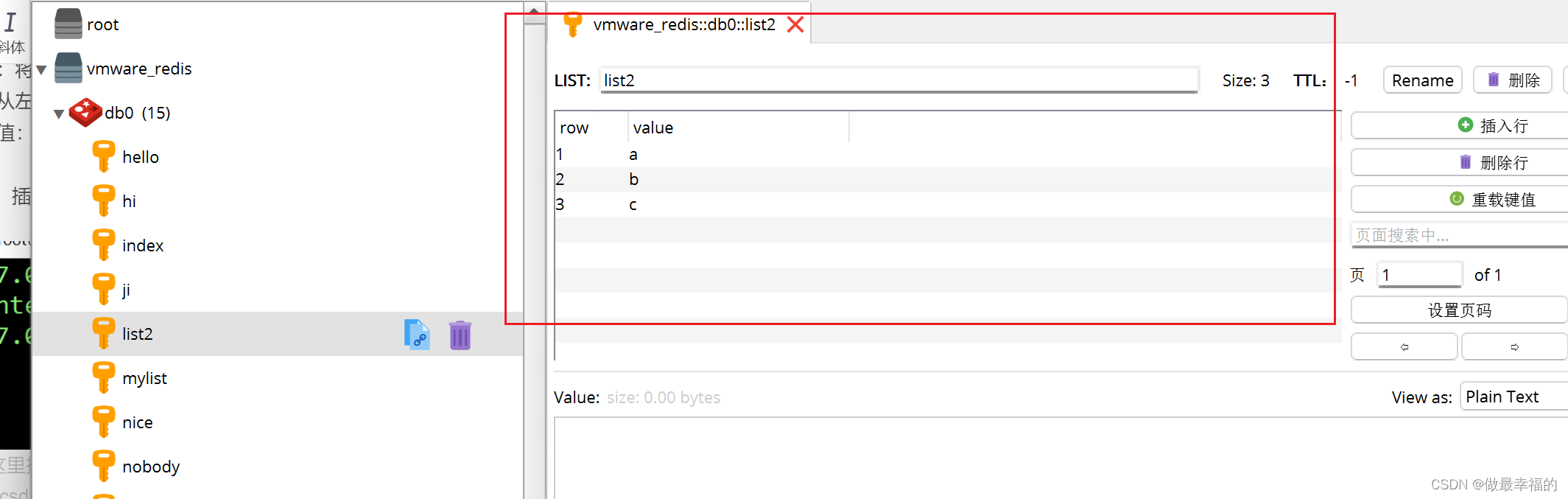
Task: Delete list2 with the purple trash icon
Action: point(460,335)
